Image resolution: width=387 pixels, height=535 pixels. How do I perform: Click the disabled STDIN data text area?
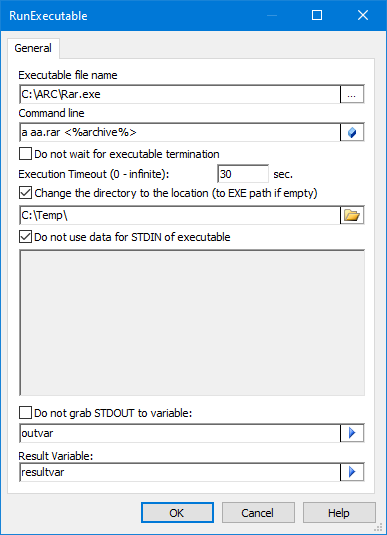coord(192,323)
